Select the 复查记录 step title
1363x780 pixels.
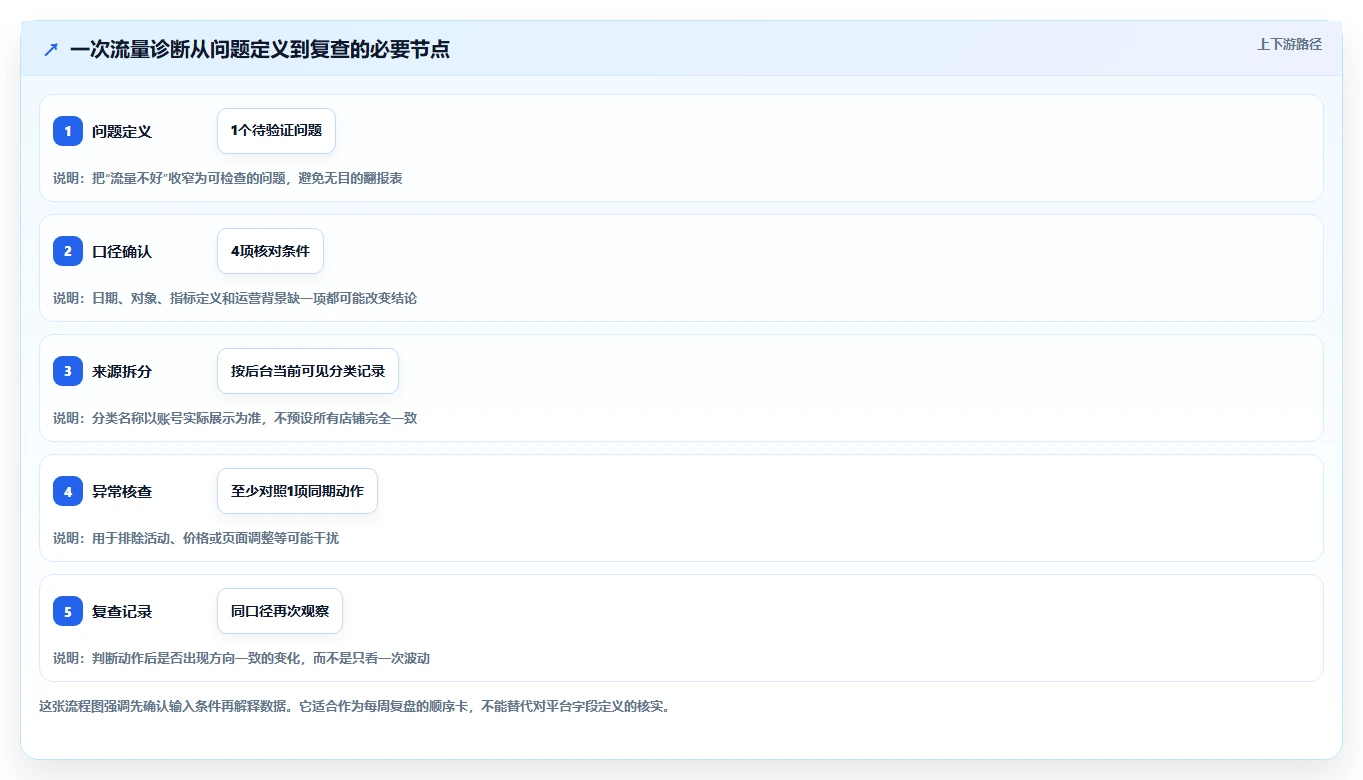tap(122, 611)
